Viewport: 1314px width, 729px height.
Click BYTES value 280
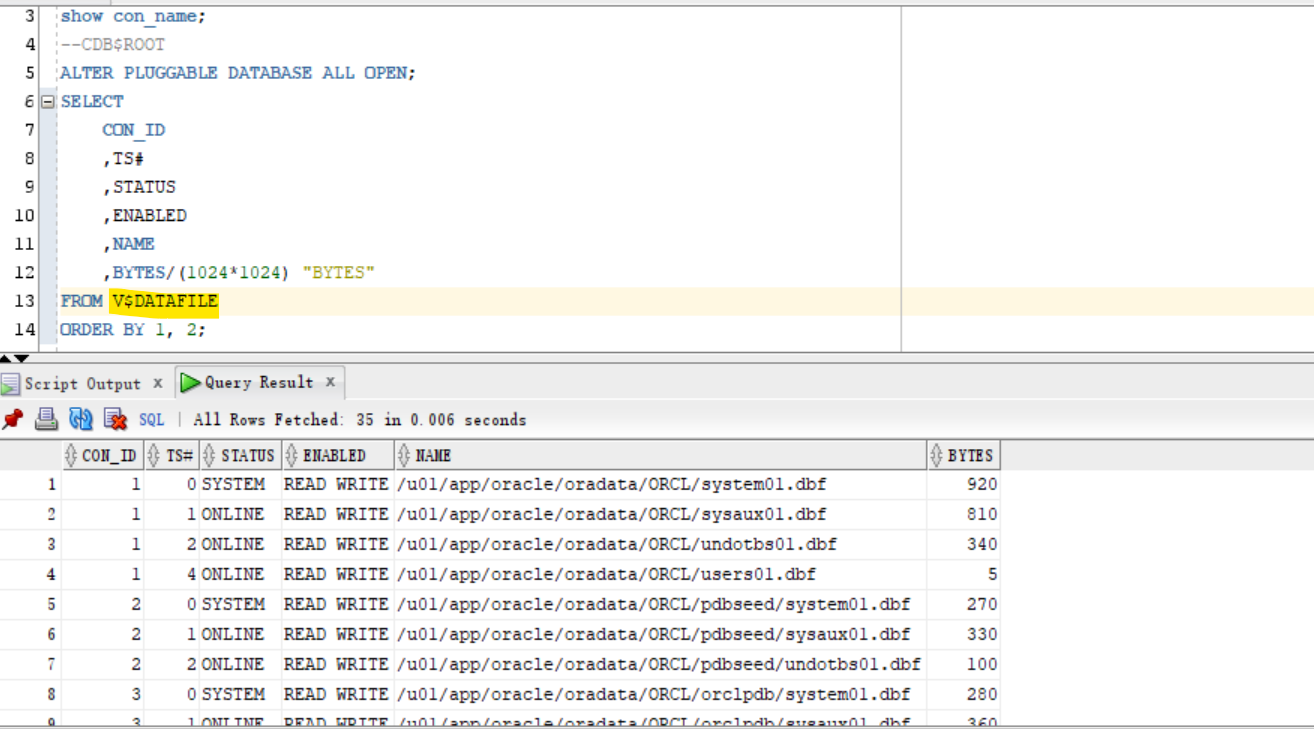(x=963, y=694)
